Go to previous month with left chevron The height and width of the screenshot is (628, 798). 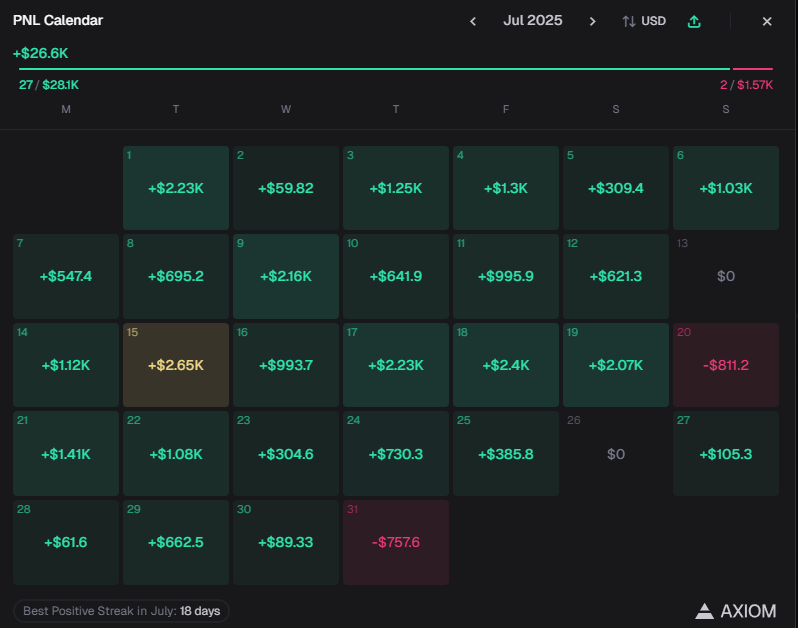[x=473, y=21]
